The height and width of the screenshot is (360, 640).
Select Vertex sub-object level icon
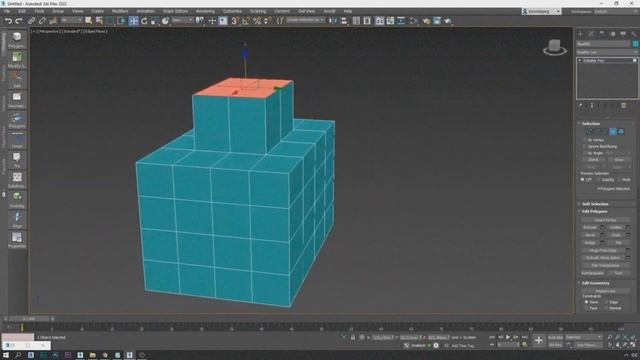coord(589,131)
